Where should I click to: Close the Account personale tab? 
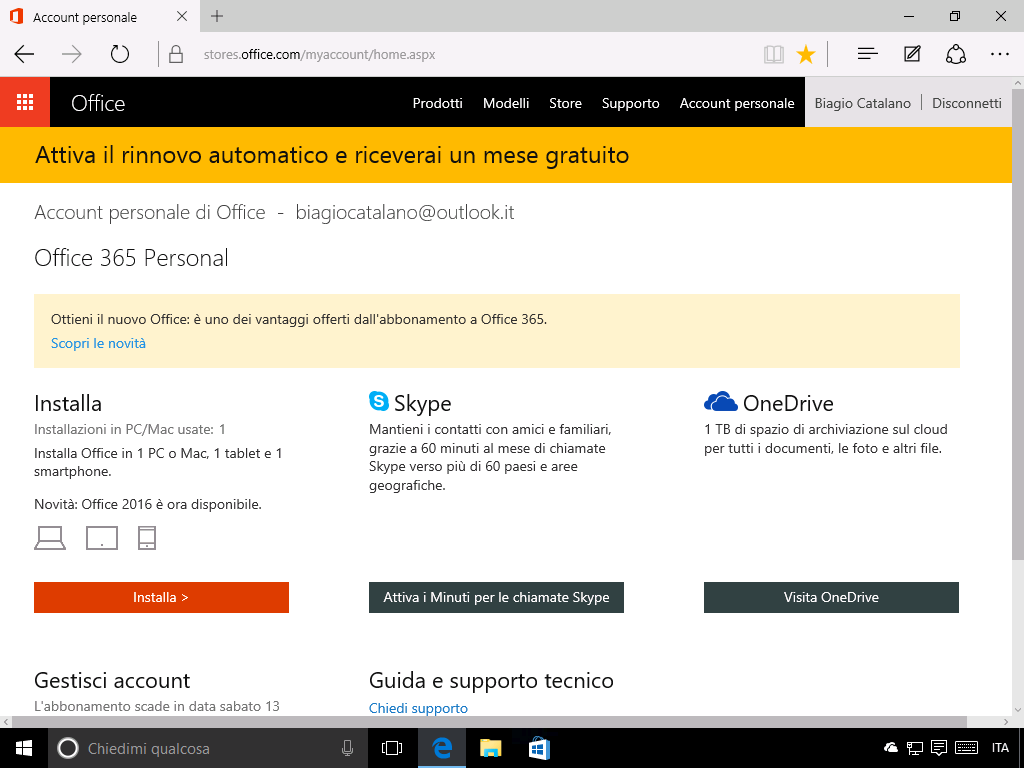click(182, 16)
